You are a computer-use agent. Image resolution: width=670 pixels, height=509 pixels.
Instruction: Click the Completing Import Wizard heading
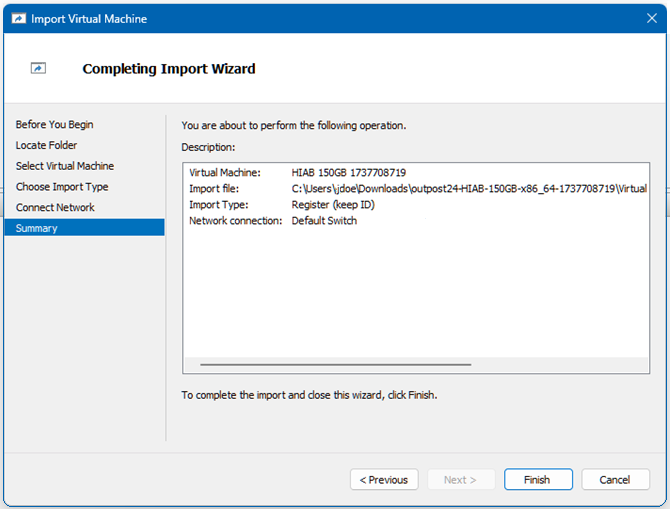pyautogui.click(x=169, y=69)
